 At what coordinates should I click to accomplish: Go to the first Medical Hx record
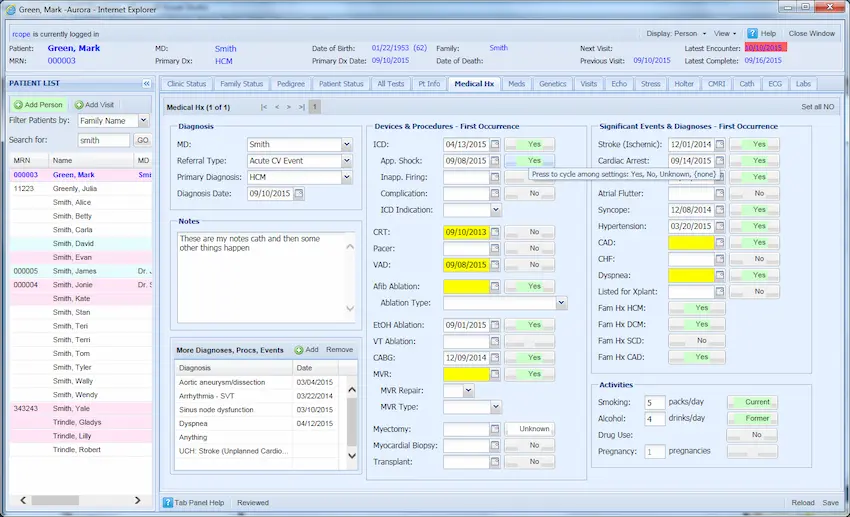[264, 107]
